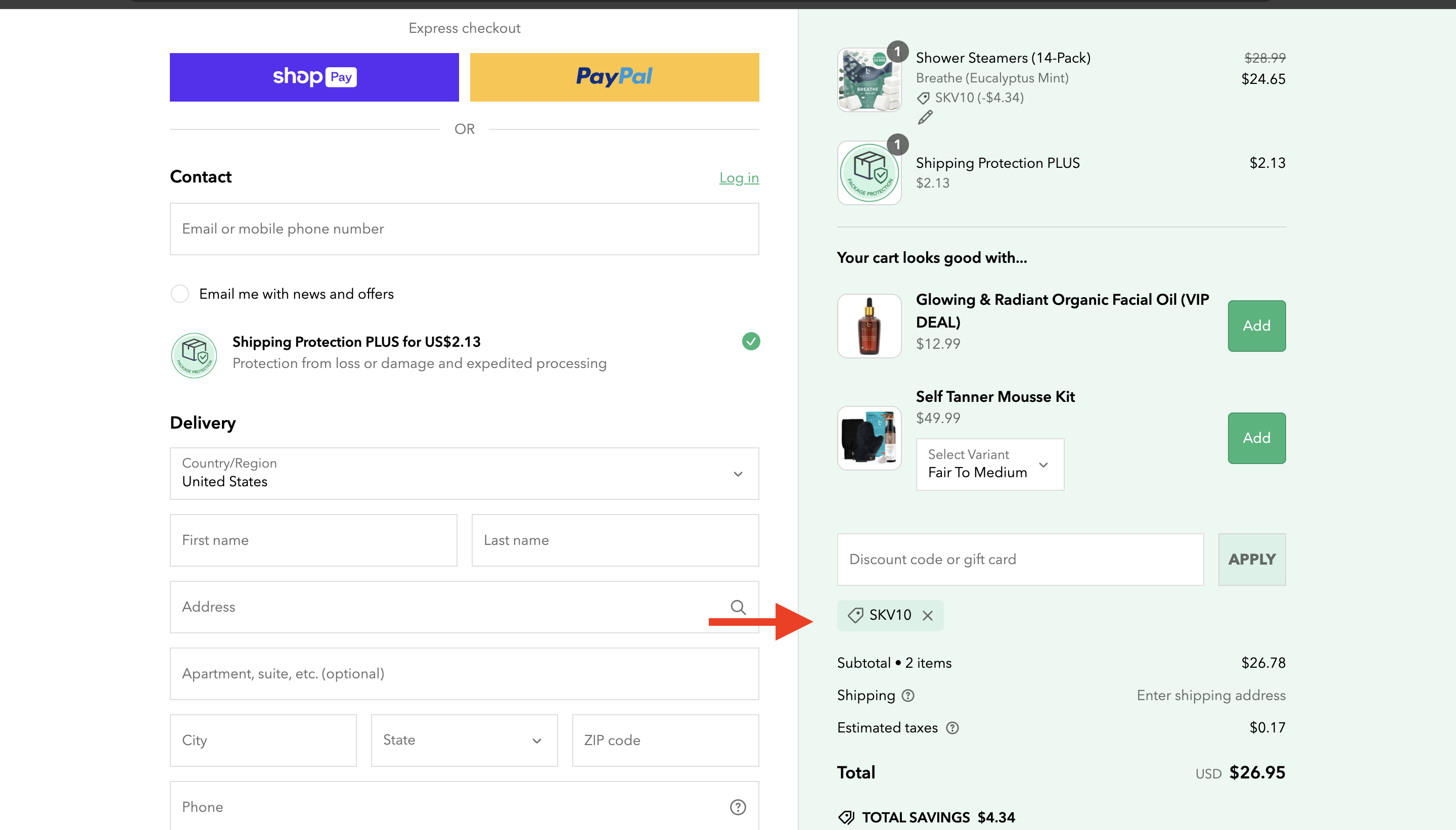Open the Select Variant Fair To Medium dropdown
This screenshot has width=1456, height=830.
pos(989,464)
